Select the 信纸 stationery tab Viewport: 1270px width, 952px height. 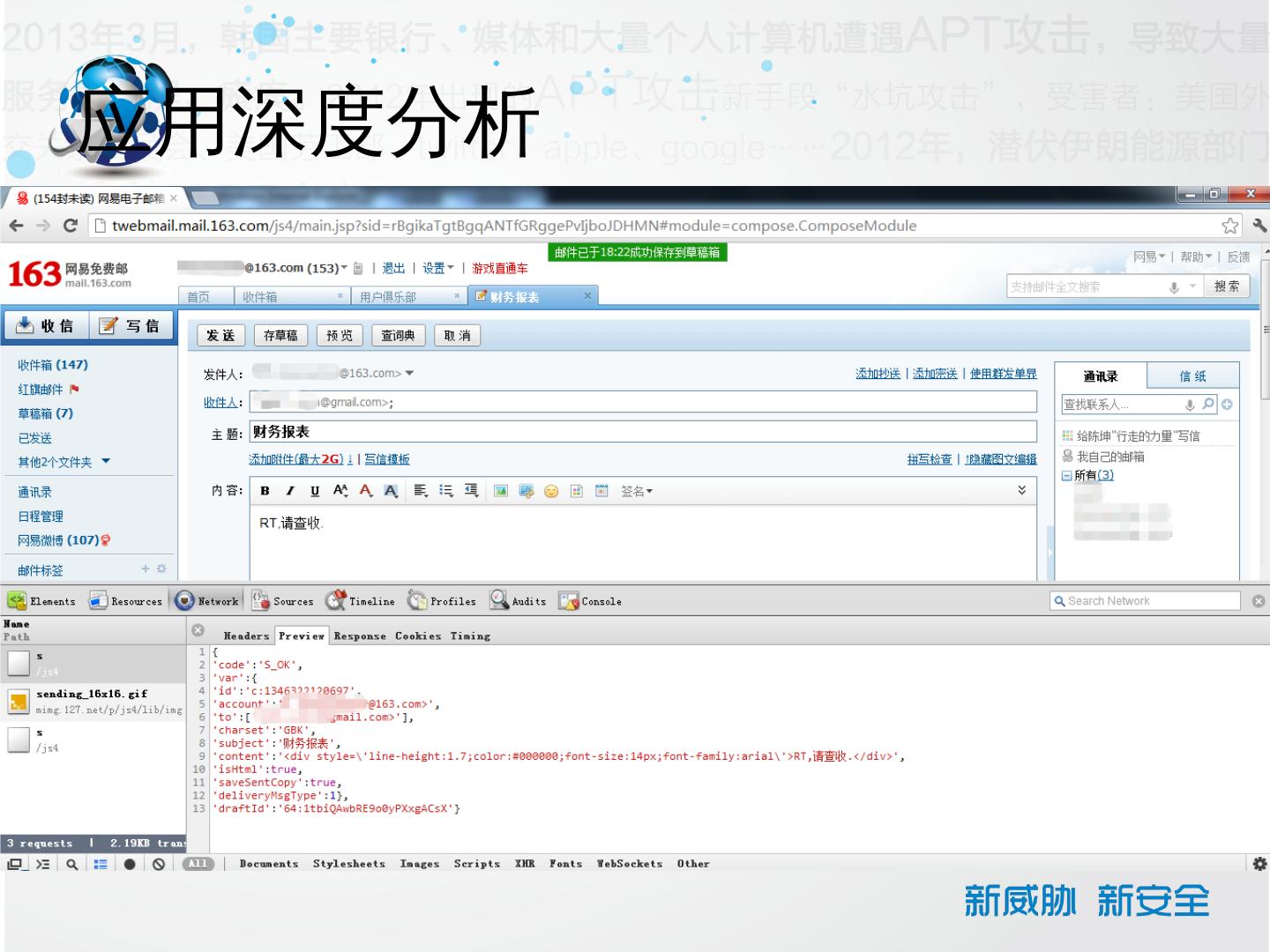coord(1193,376)
